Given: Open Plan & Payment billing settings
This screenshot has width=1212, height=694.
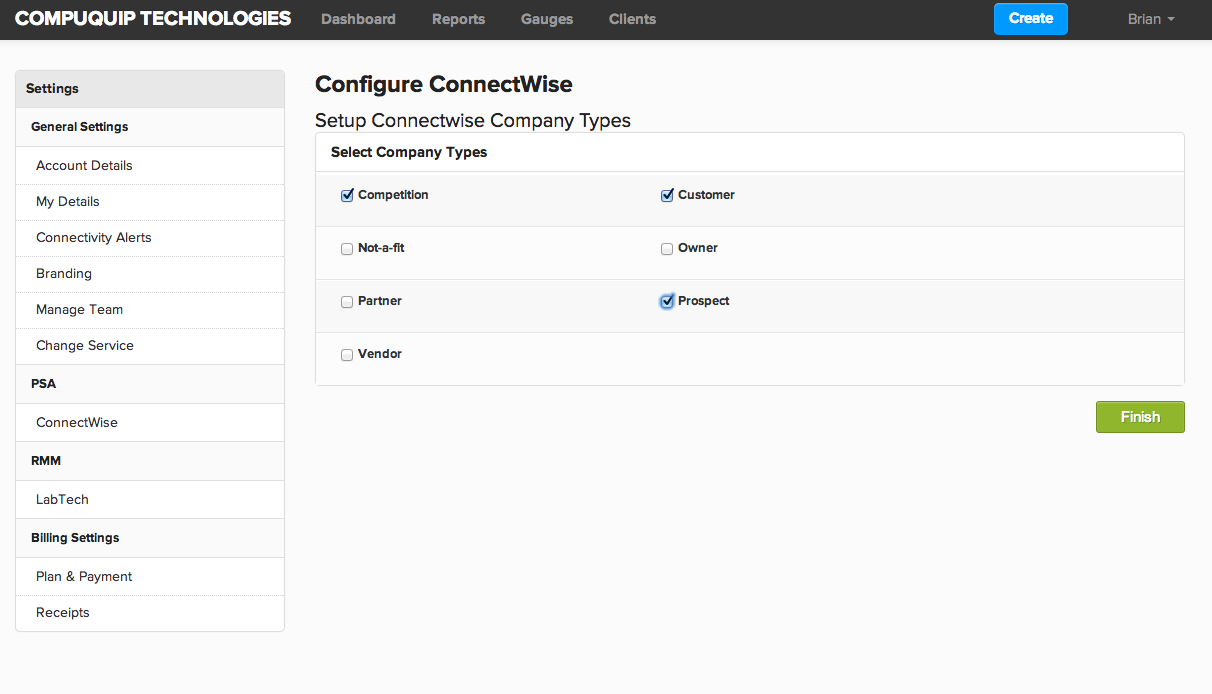Looking at the screenshot, I should click(84, 577).
